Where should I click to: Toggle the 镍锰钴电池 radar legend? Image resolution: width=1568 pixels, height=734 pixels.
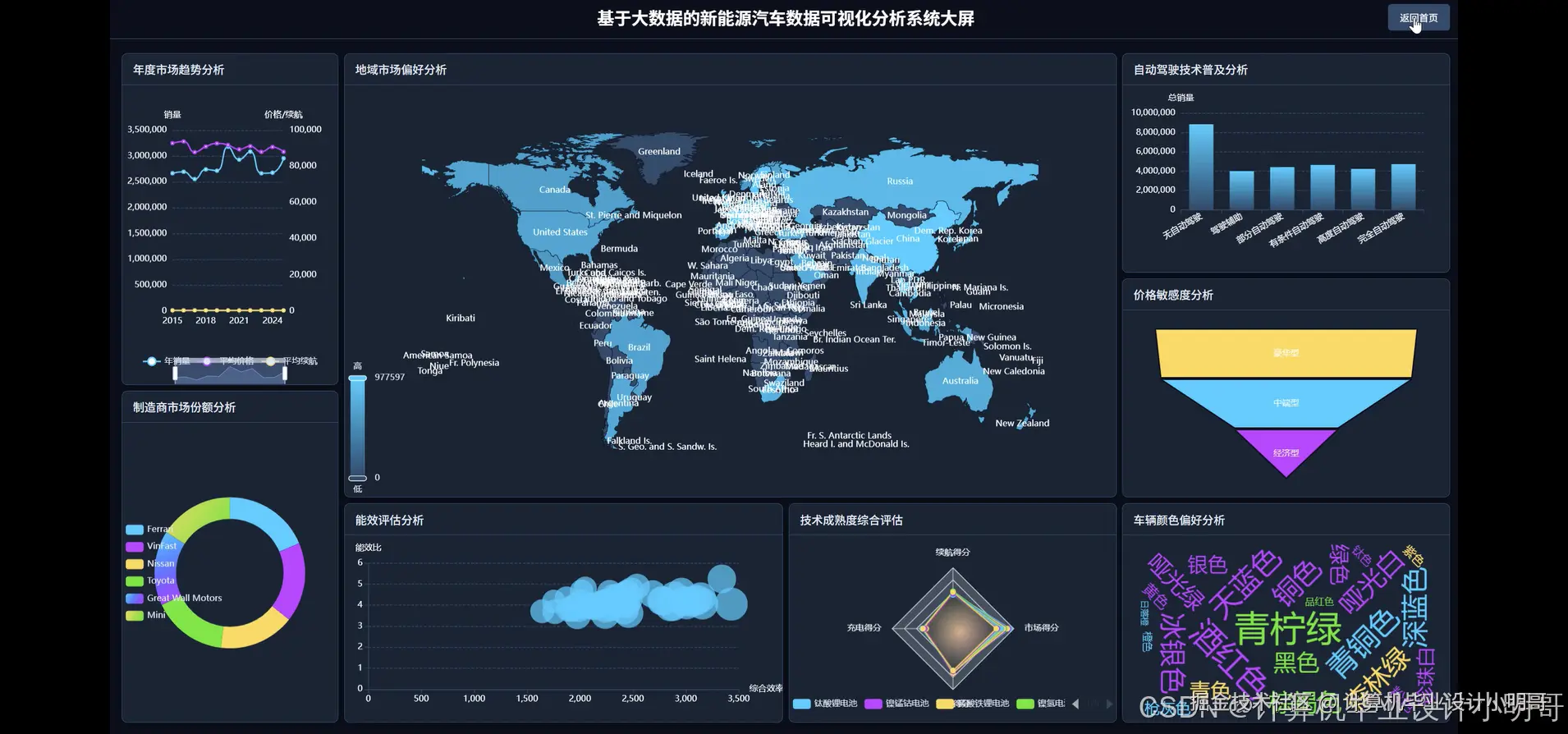[x=897, y=704]
